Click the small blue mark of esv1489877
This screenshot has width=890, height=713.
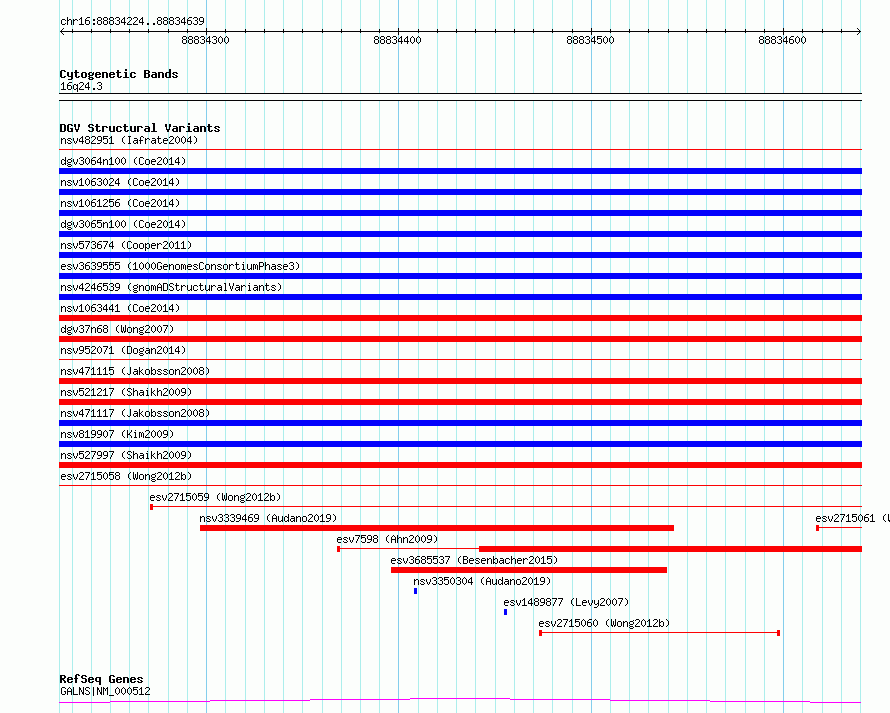(505, 612)
